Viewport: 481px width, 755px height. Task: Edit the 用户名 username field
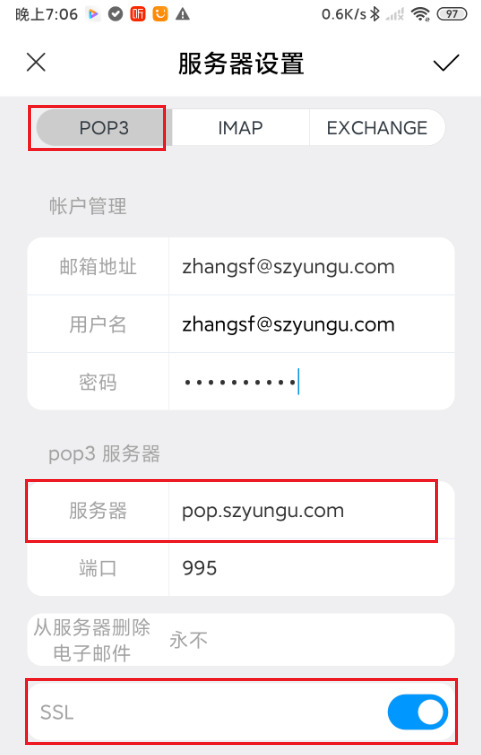coord(311,324)
